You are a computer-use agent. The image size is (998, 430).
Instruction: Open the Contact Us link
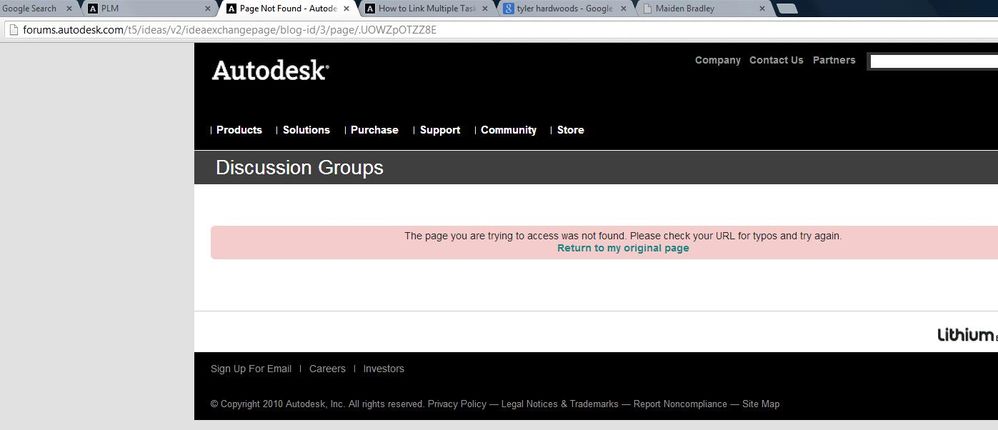(776, 60)
